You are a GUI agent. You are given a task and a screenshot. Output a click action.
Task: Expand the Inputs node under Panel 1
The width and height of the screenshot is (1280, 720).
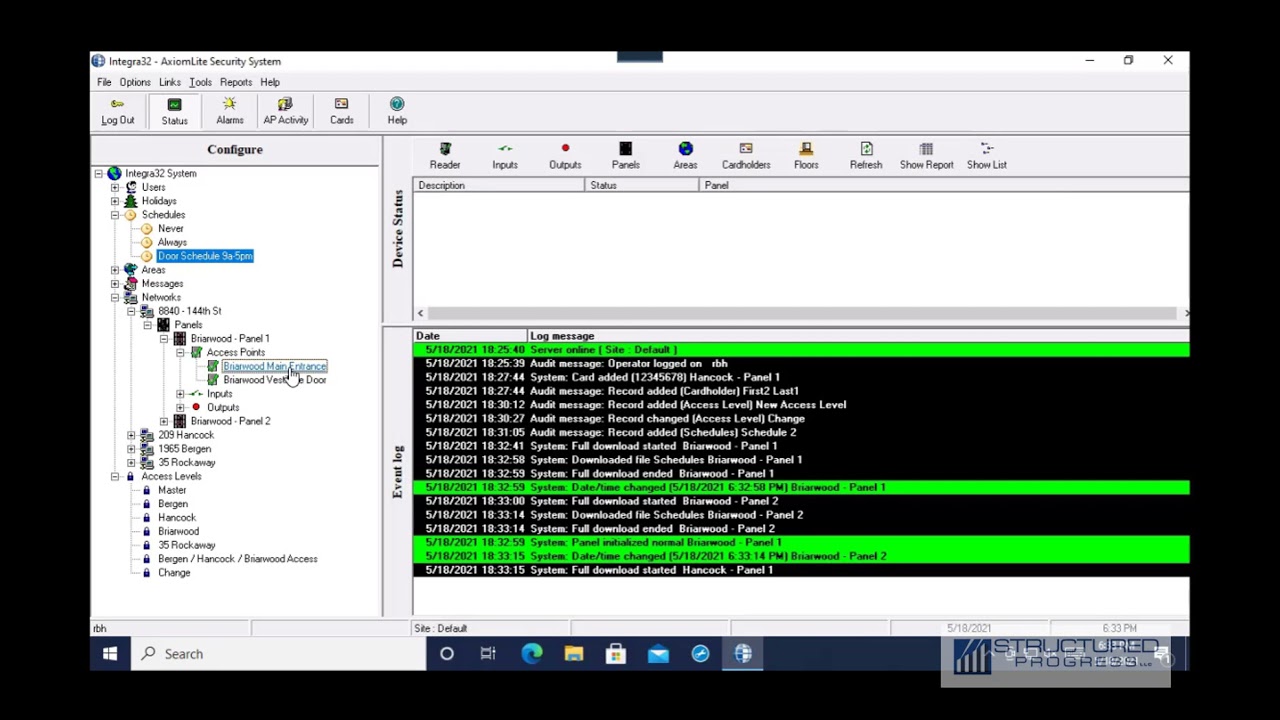180,394
